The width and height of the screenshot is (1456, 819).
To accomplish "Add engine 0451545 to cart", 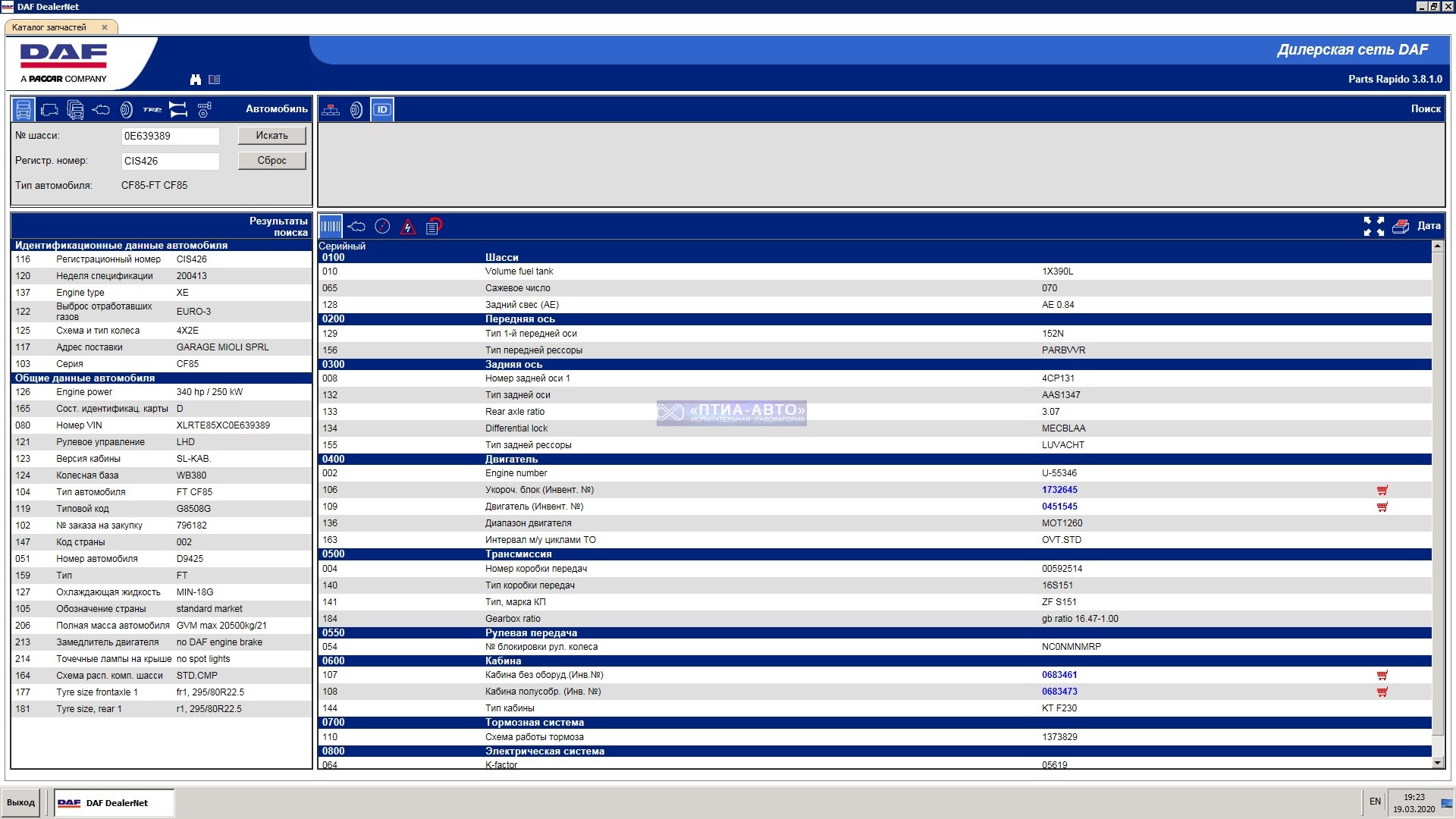I will point(1382,507).
